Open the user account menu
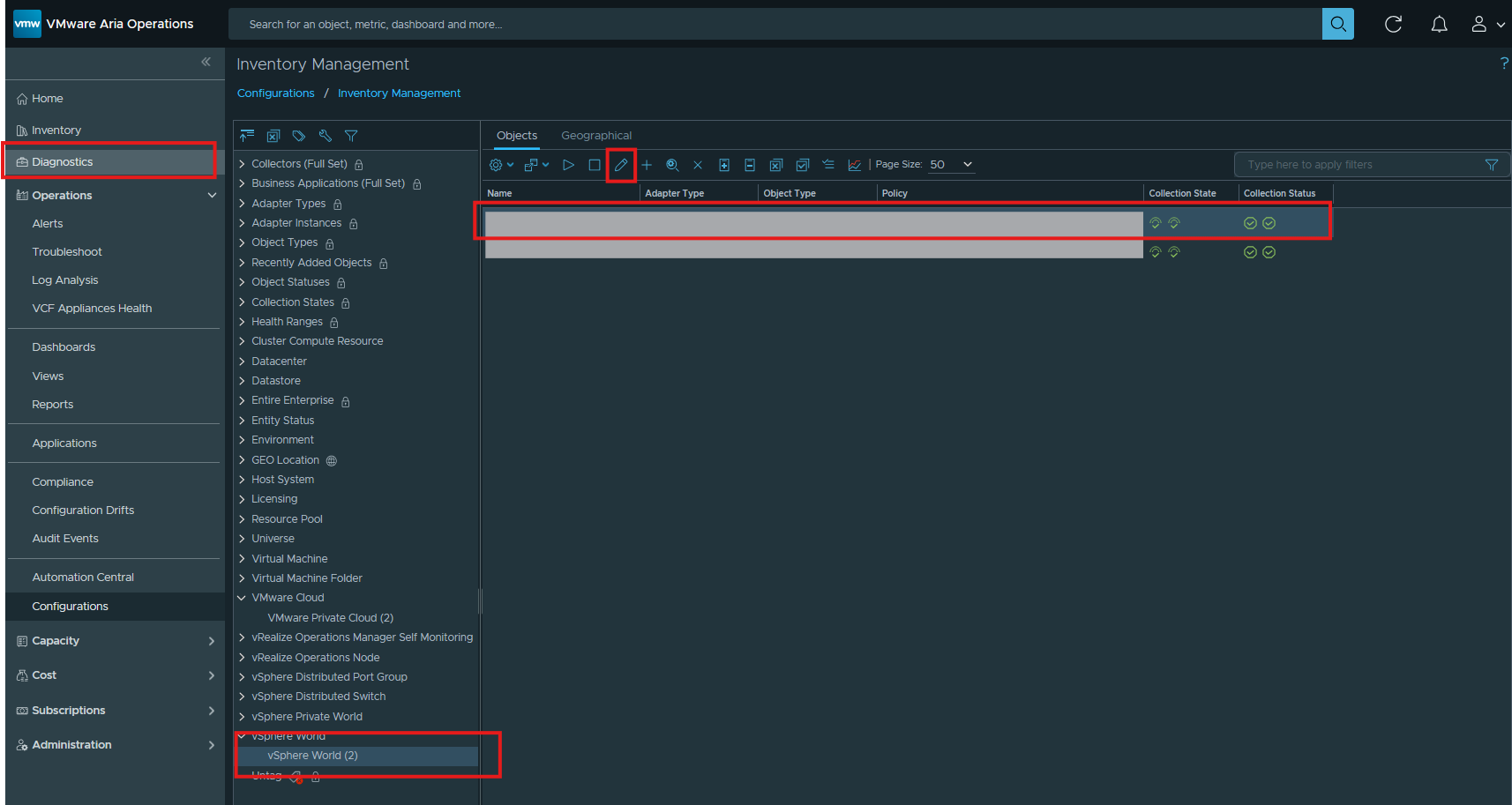The image size is (1512, 805). 1487,25
